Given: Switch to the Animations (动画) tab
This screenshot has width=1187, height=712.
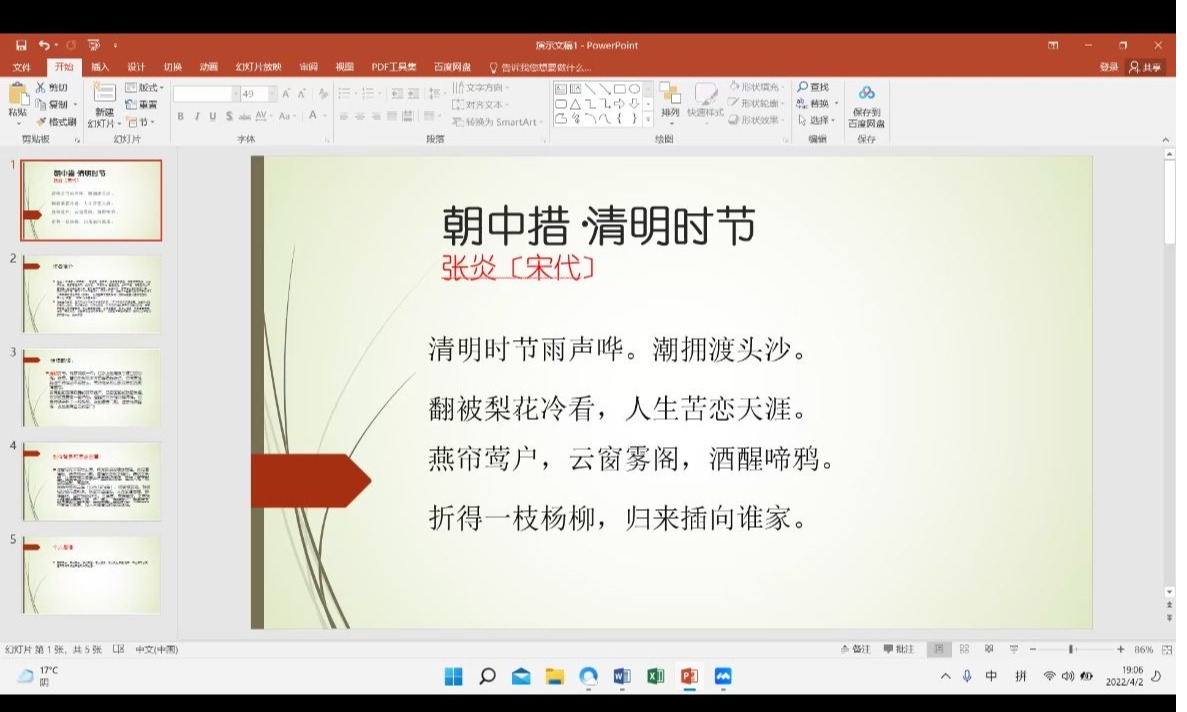Looking at the screenshot, I should pos(208,67).
